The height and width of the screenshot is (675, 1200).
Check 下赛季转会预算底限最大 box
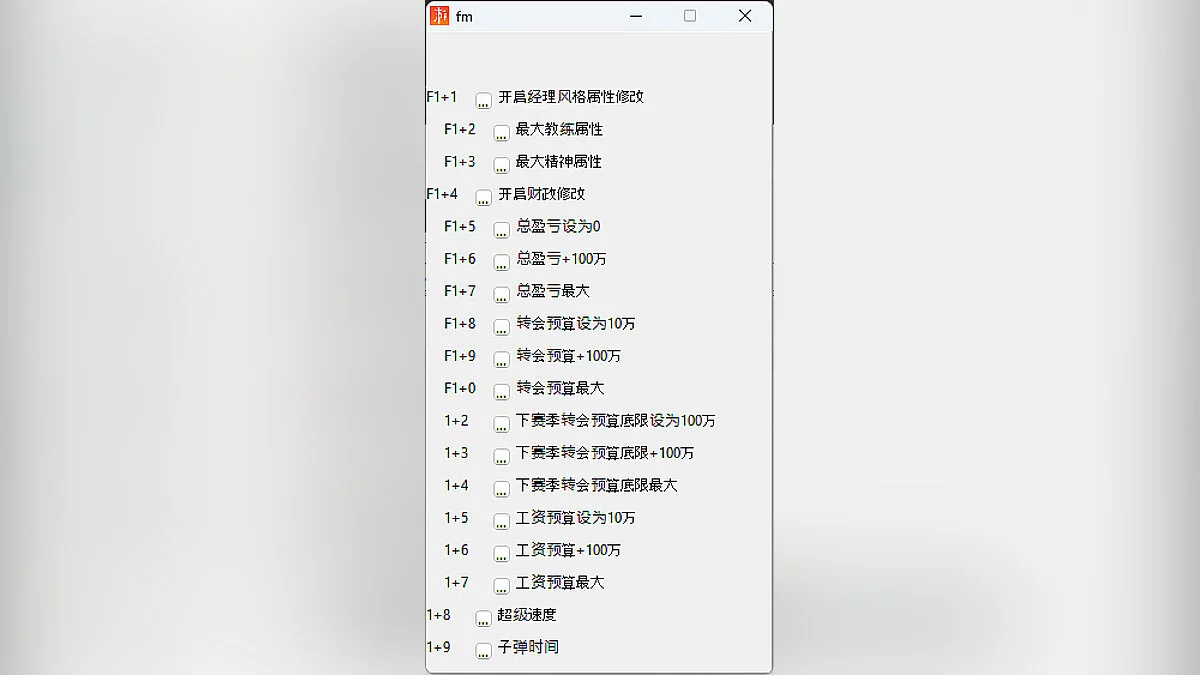(502, 488)
